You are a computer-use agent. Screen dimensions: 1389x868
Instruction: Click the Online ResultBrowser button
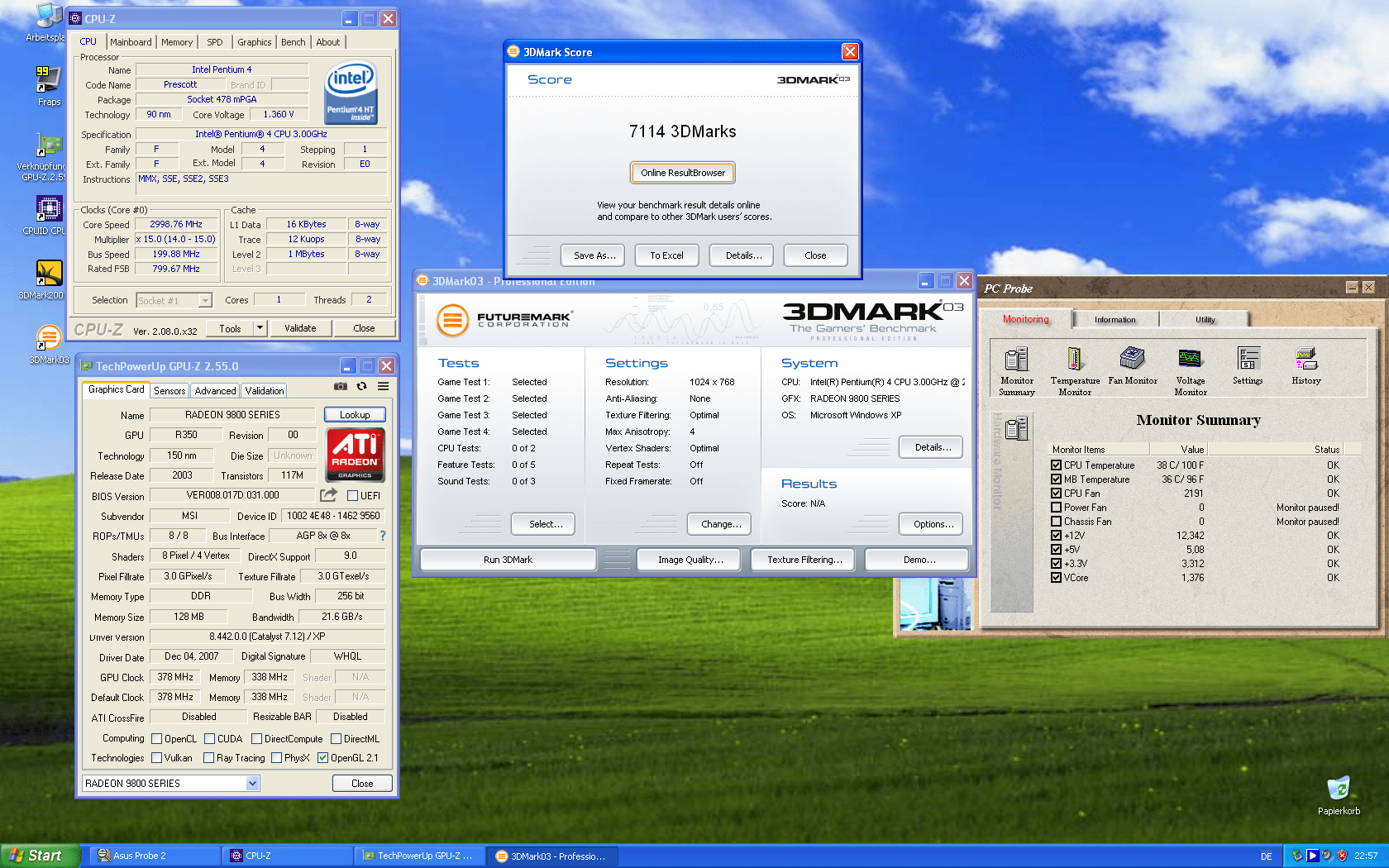point(683,173)
